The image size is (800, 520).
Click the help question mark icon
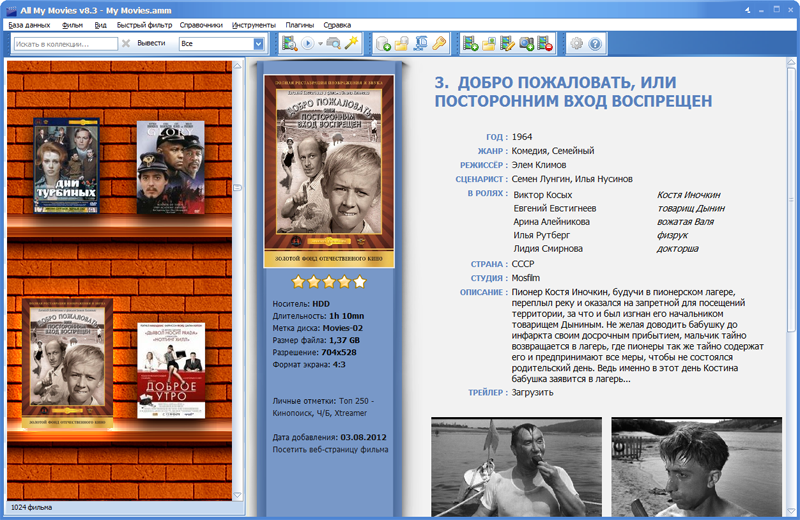595,44
